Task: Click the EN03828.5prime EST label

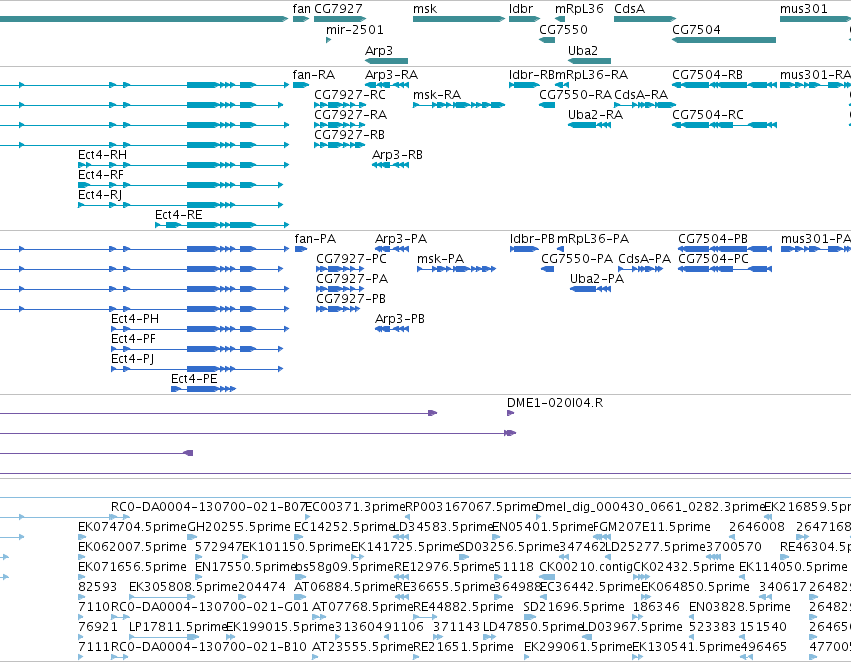Action: (x=741, y=607)
